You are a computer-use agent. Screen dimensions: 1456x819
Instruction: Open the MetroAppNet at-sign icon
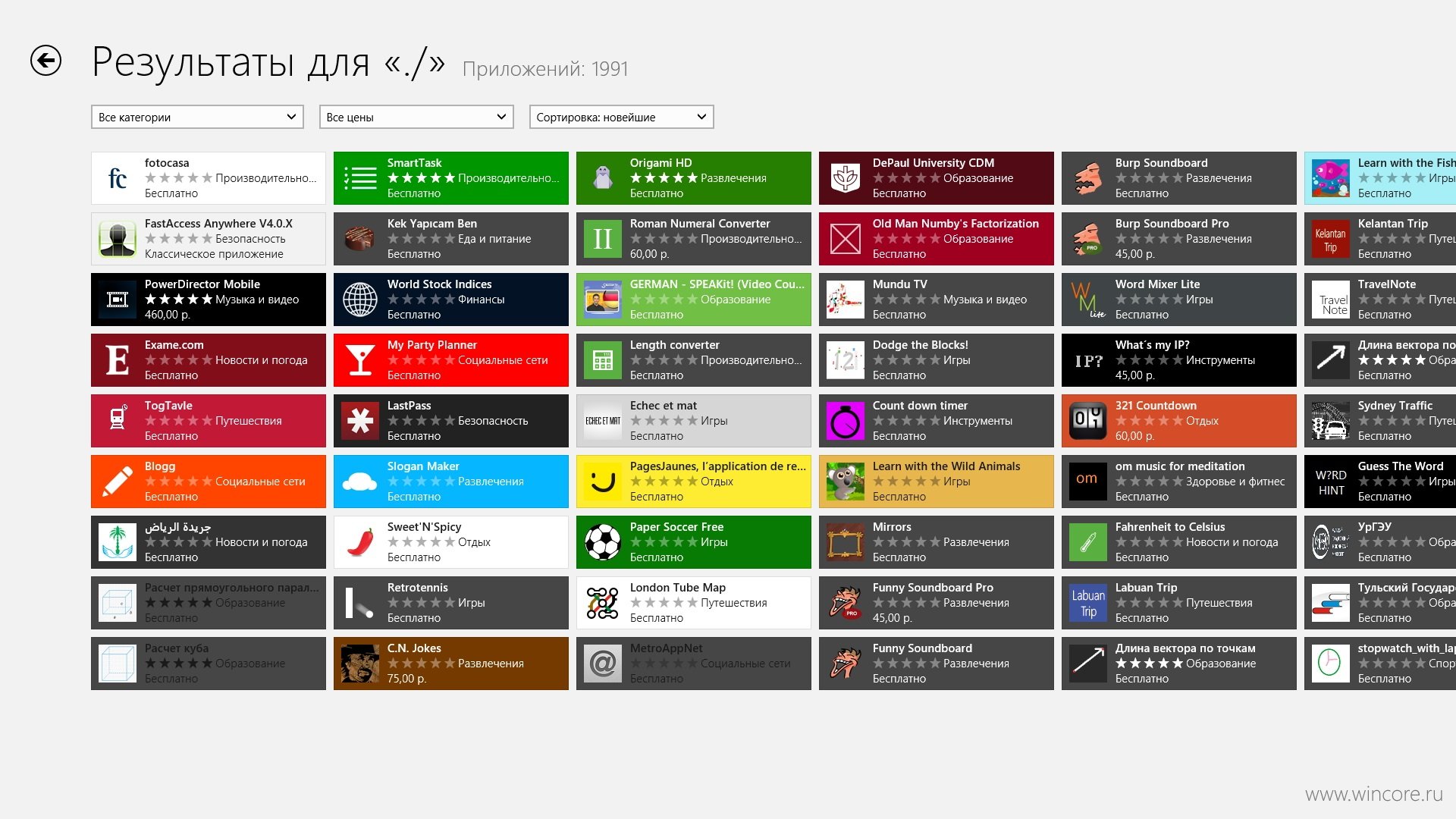click(603, 664)
